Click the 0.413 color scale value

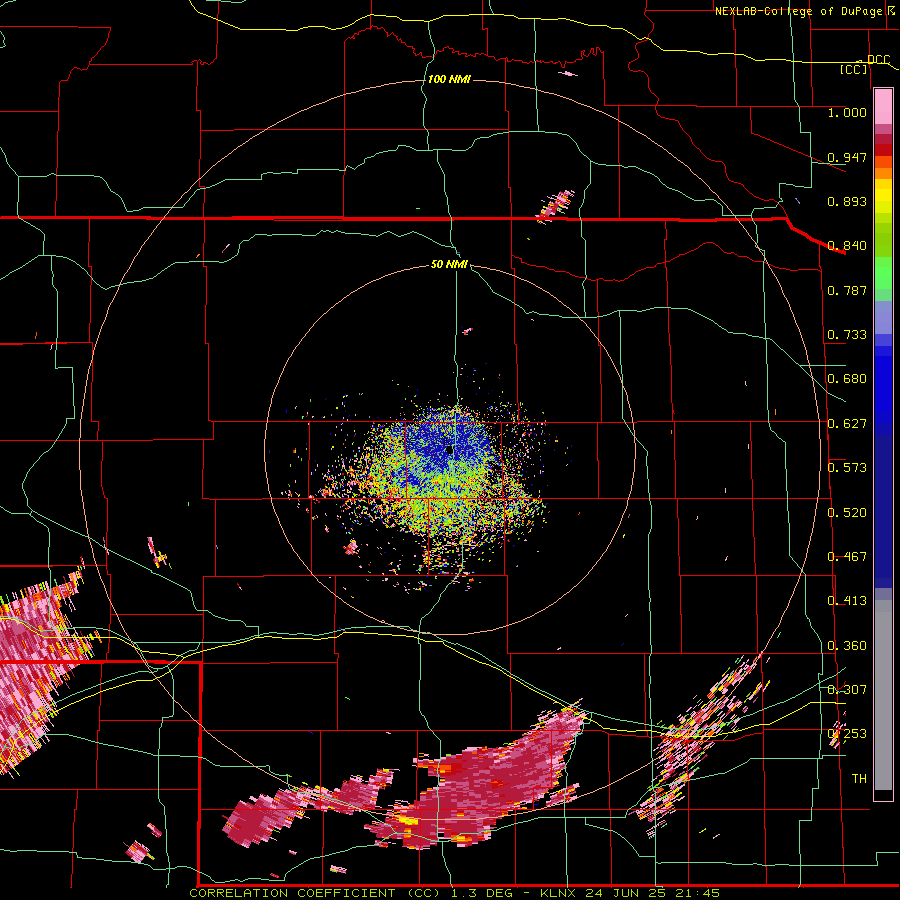[847, 601]
